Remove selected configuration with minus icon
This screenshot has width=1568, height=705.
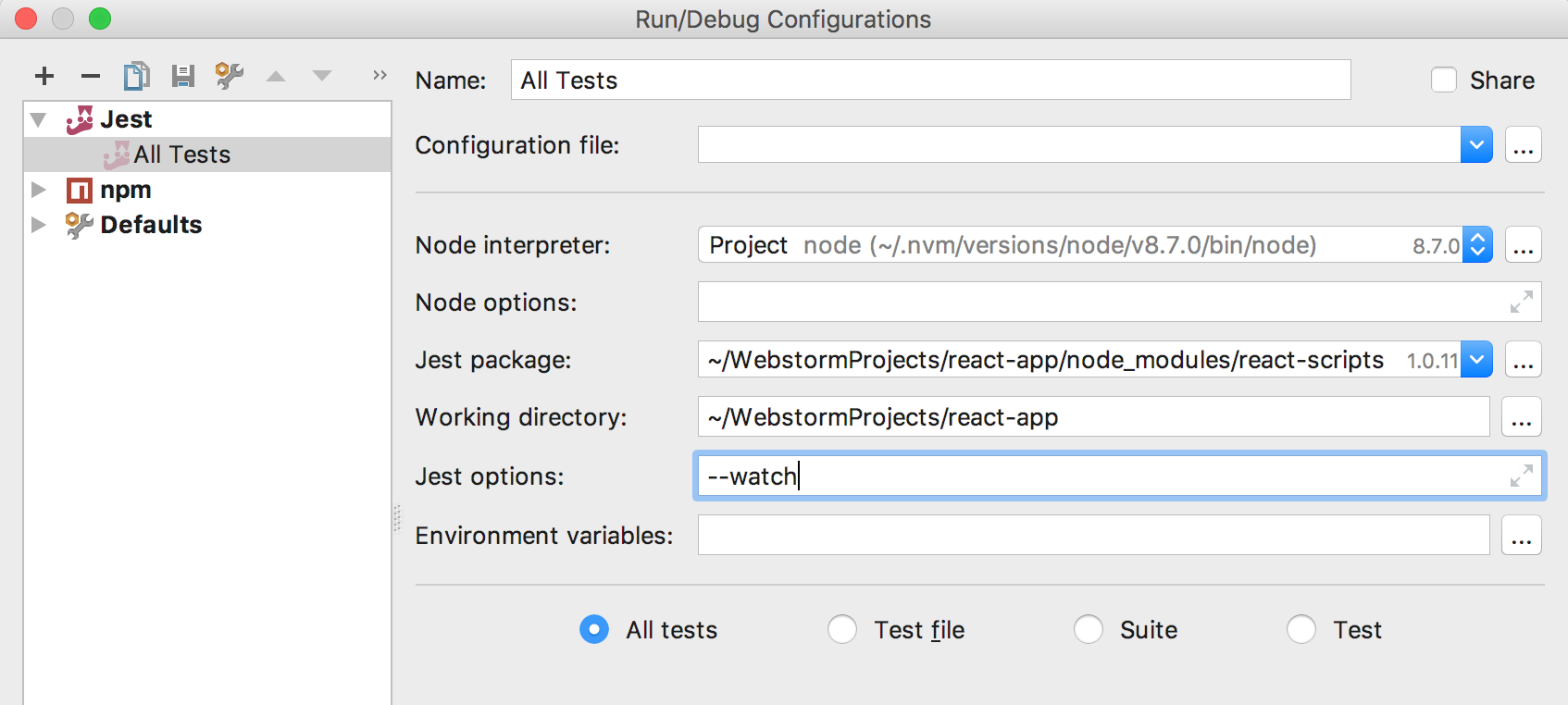click(x=91, y=76)
